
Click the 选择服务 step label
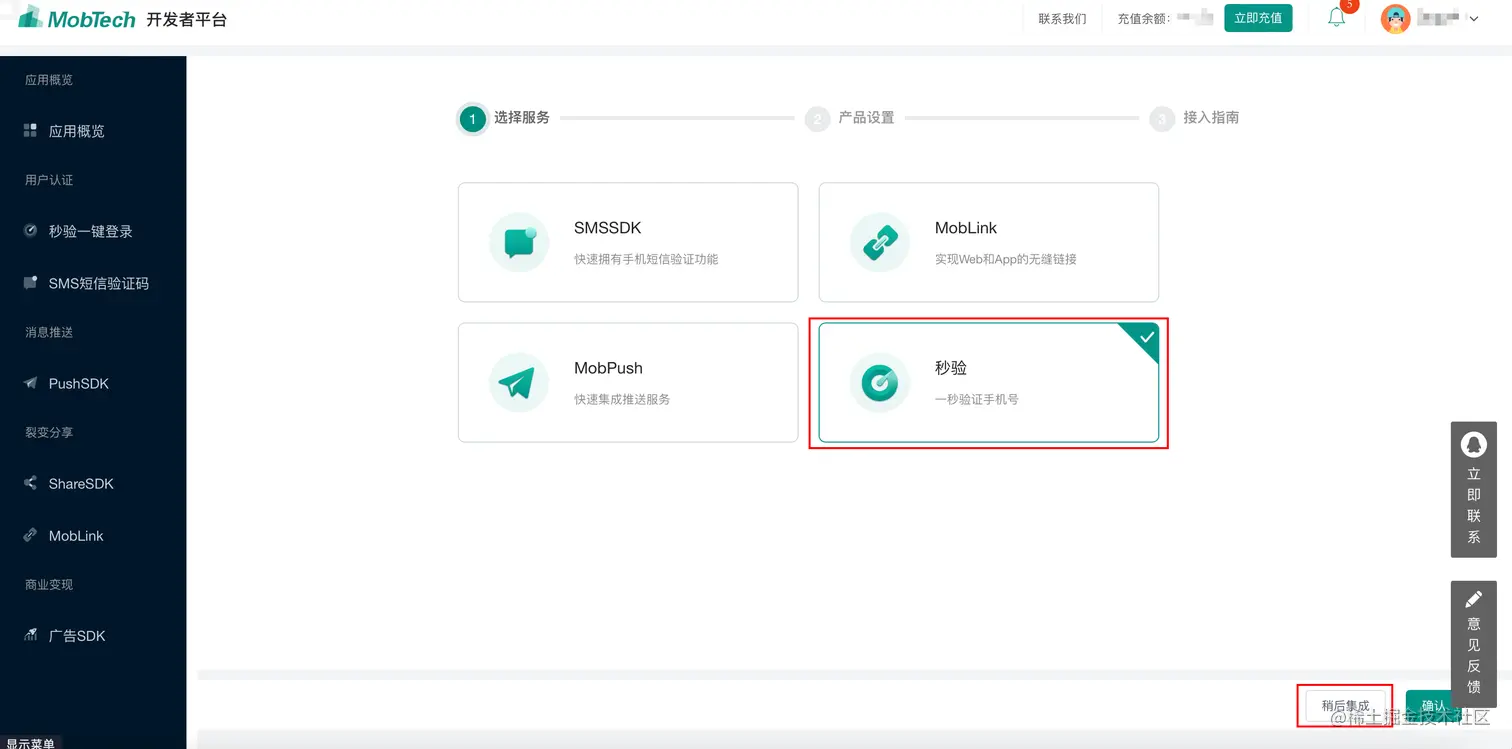click(x=522, y=117)
